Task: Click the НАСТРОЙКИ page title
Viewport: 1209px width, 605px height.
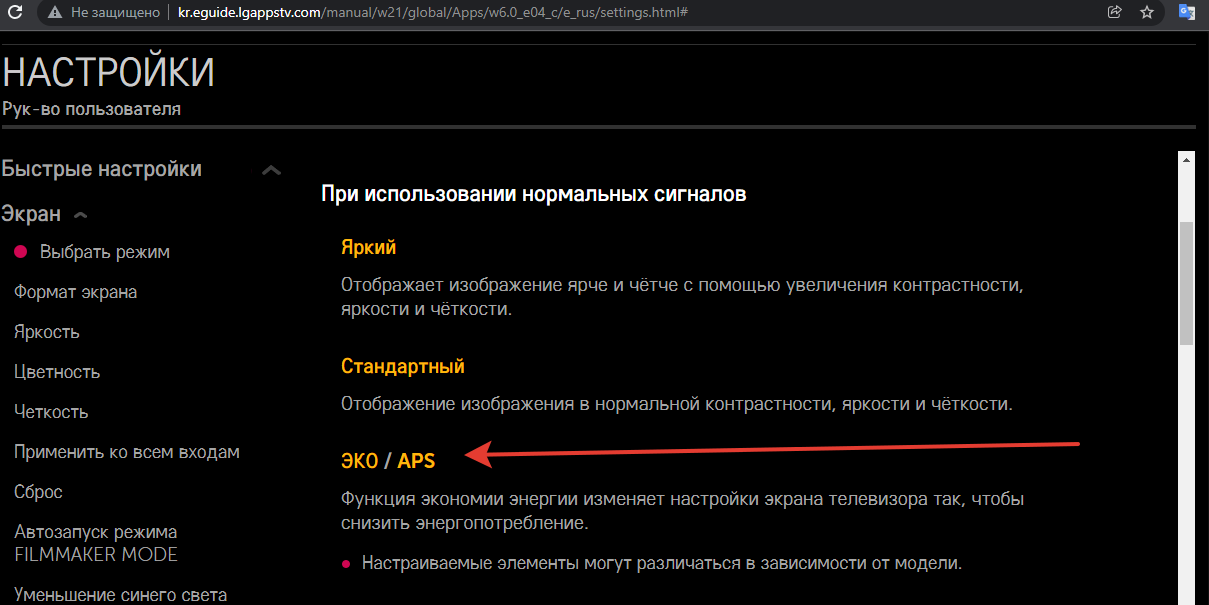Action: pos(108,73)
